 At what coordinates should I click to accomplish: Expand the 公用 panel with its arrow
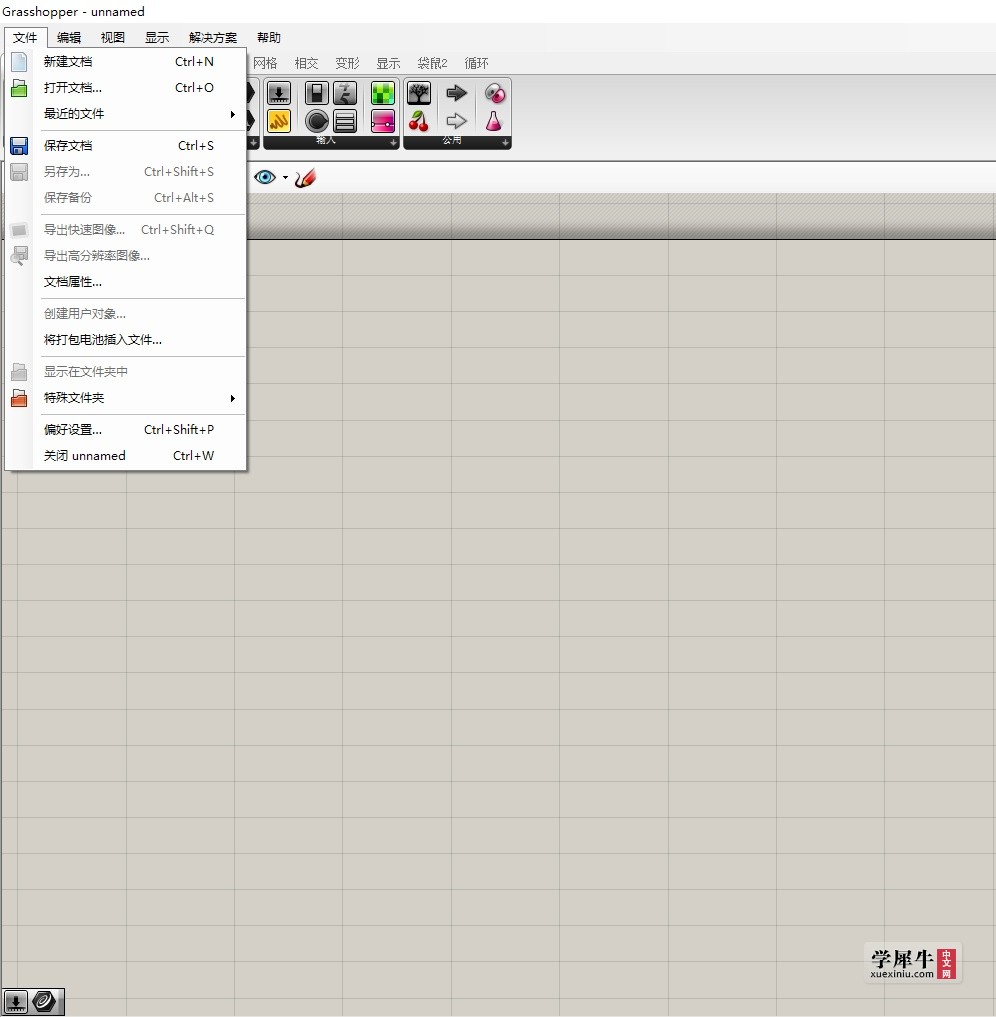pyautogui.click(x=505, y=142)
